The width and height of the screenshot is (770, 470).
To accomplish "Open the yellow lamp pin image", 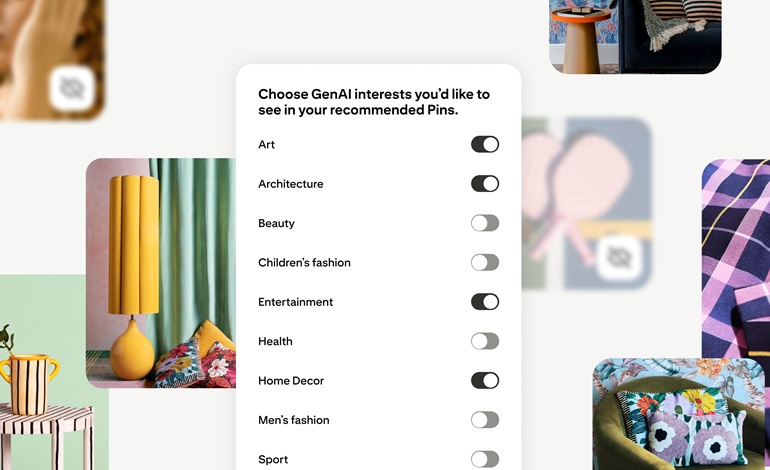I will pos(161,273).
